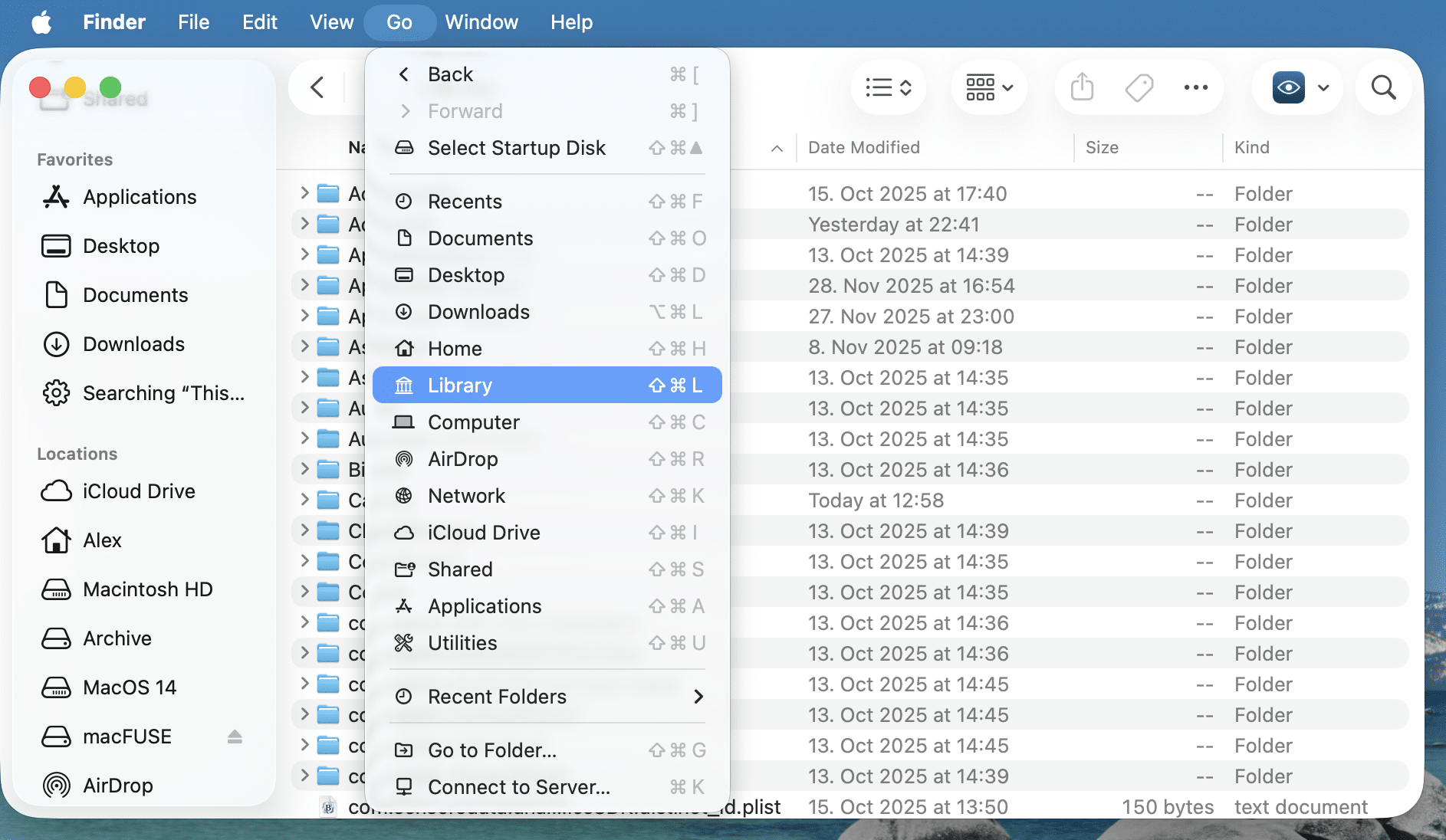Open iCloud Drive in sidebar Locations
This screenshot has width=1446, height=840.
[144, 491]
